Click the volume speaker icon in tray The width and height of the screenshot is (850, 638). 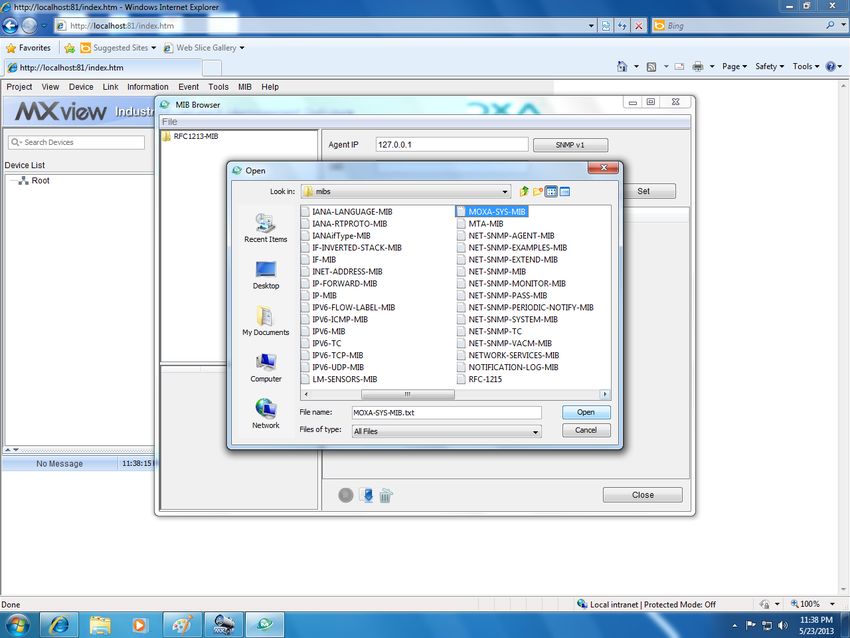click(783, 625)
